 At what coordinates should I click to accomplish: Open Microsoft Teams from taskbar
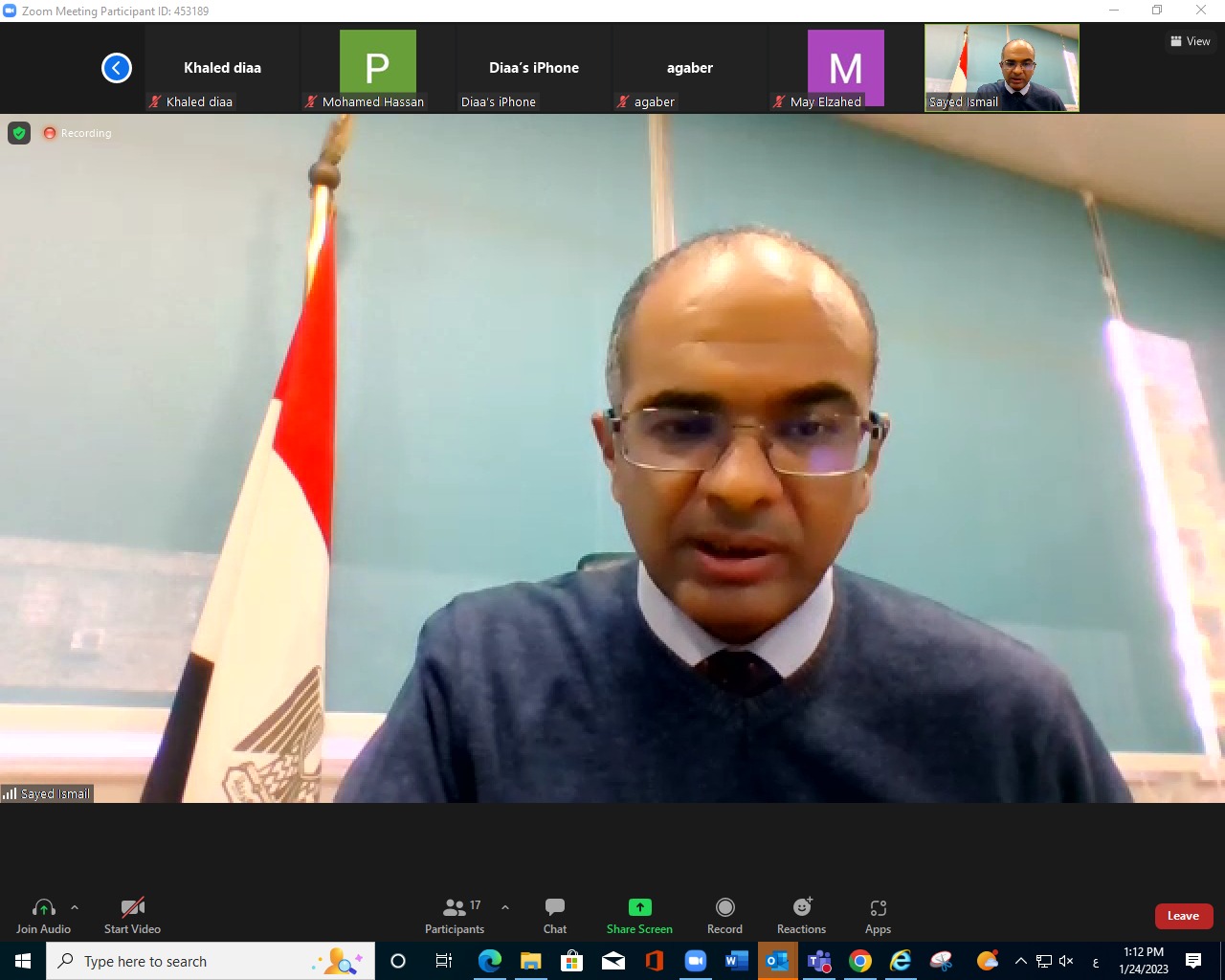pos(819,961)
